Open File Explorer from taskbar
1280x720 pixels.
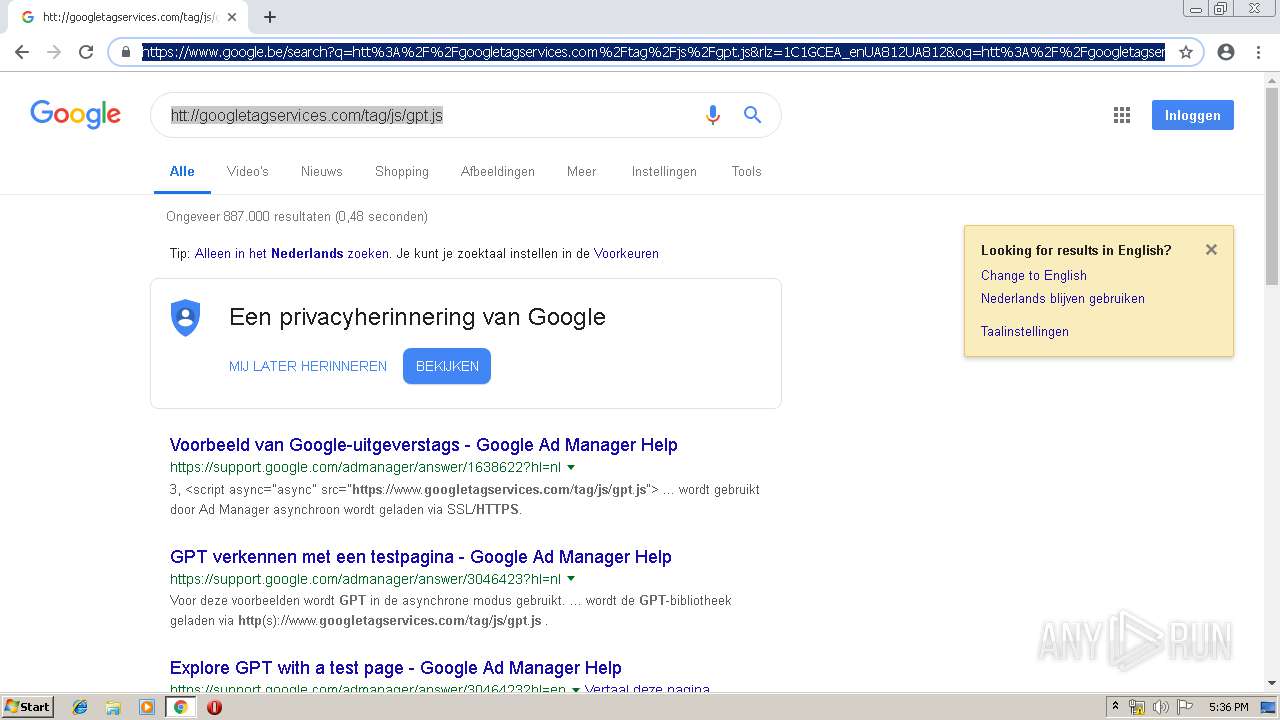113,707
